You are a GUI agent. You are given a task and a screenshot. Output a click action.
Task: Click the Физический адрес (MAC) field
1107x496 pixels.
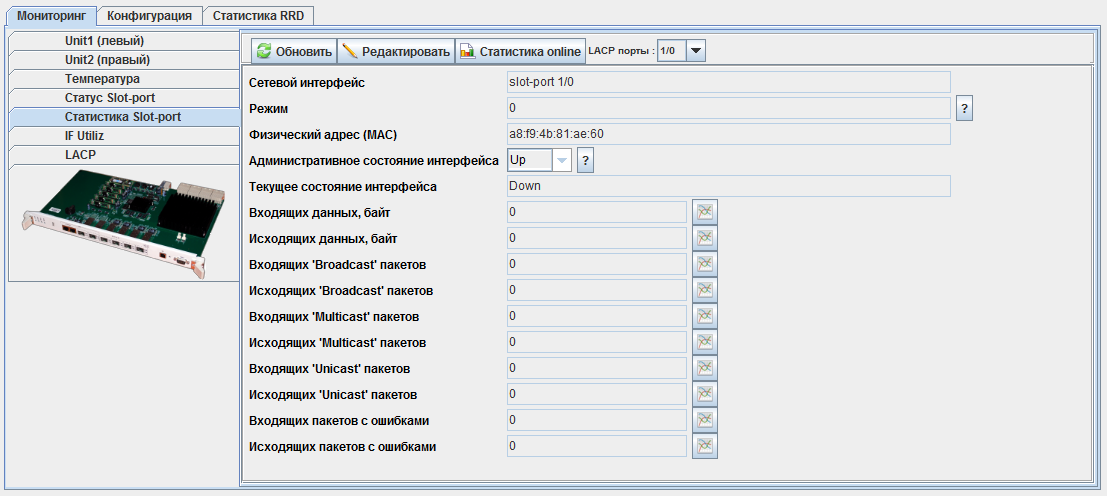(x=728, y=134)
